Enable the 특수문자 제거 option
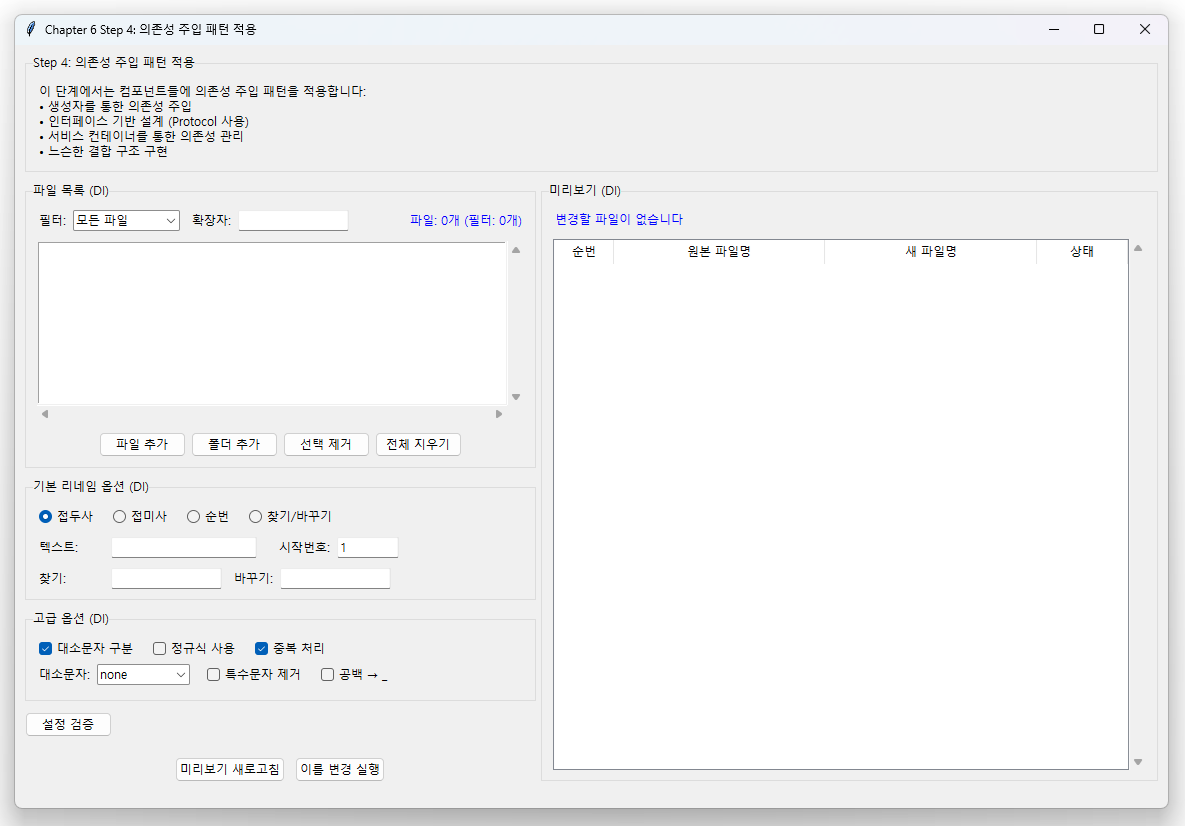This screenshot has height=826, width=1185. (x=211, y=674)
